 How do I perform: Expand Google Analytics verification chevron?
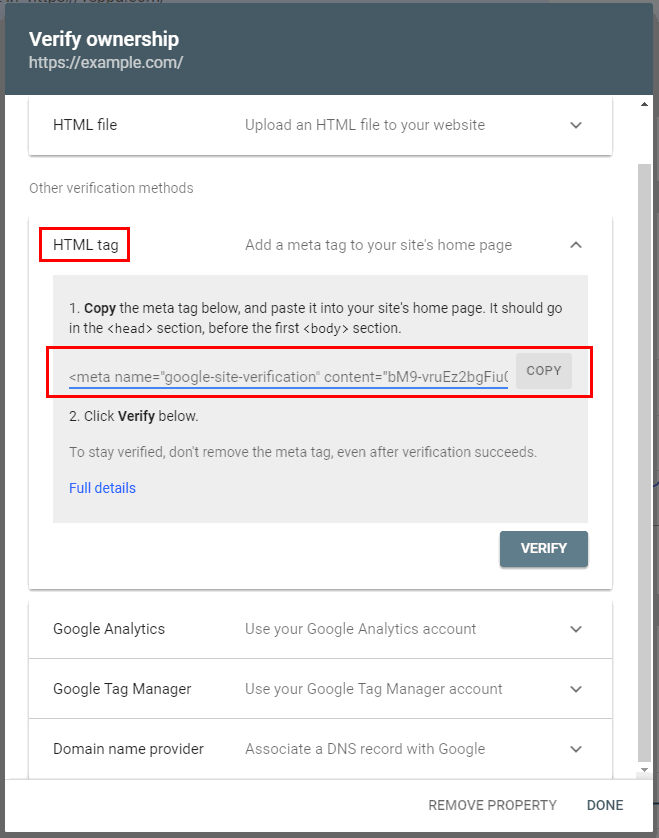[x=576, y=629]
